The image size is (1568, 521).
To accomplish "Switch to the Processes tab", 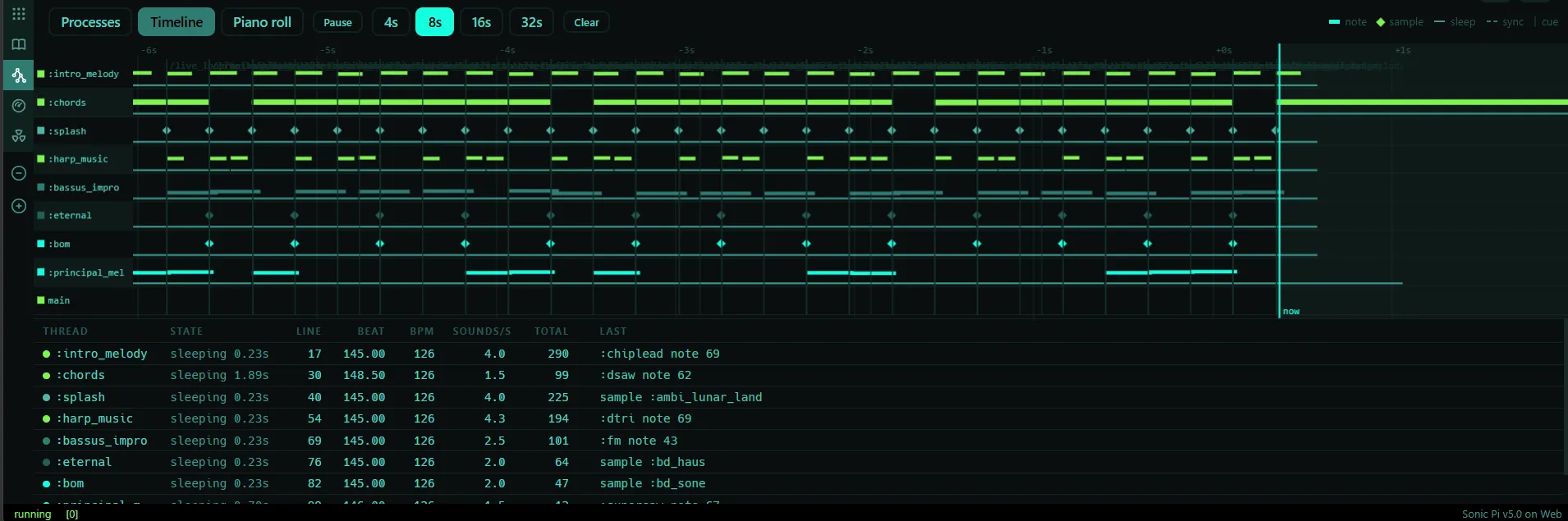I will pos(90,22).
